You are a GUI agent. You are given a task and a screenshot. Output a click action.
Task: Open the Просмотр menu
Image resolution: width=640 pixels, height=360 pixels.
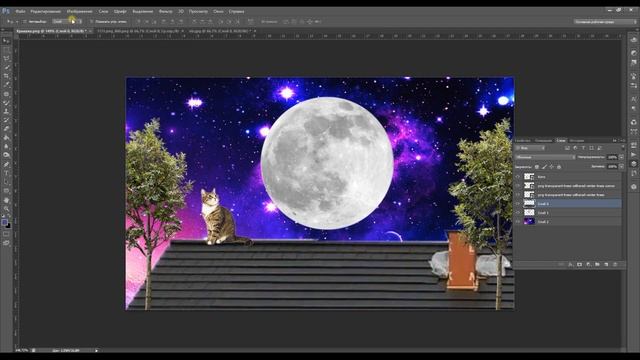point(198,11)
